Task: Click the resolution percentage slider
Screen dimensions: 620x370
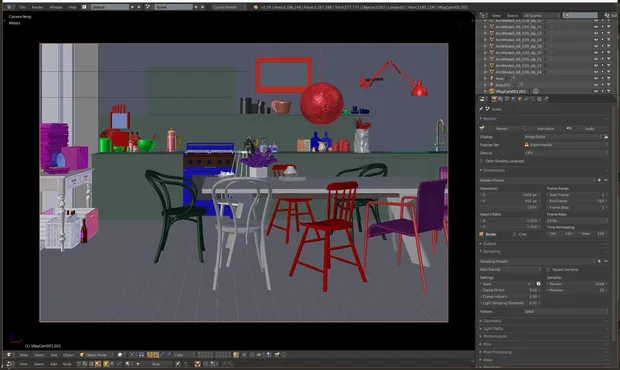Action: click(510, 208)
